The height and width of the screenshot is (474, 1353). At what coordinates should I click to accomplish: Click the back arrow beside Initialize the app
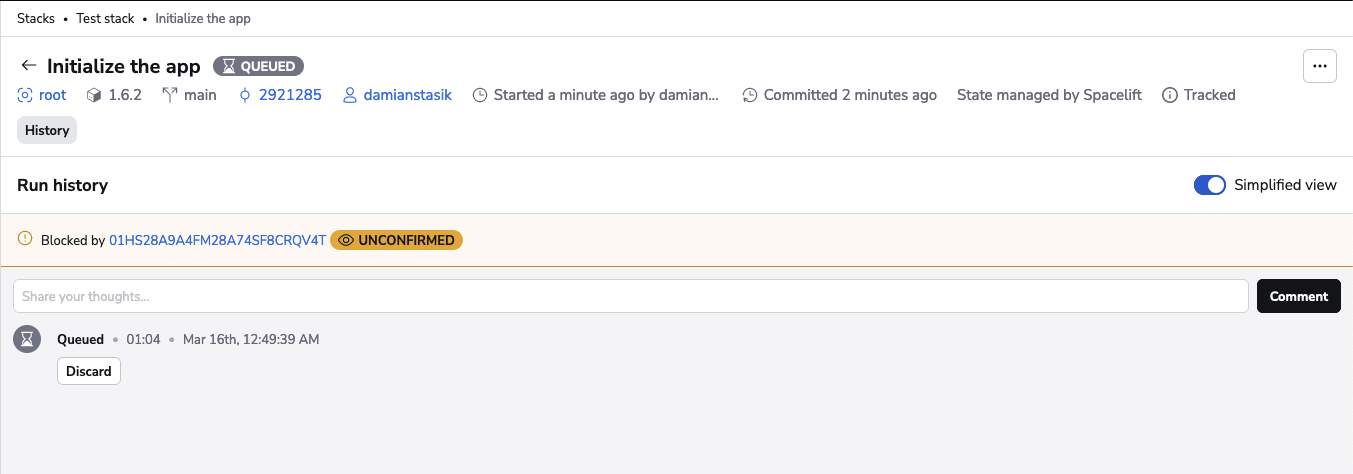28,66
